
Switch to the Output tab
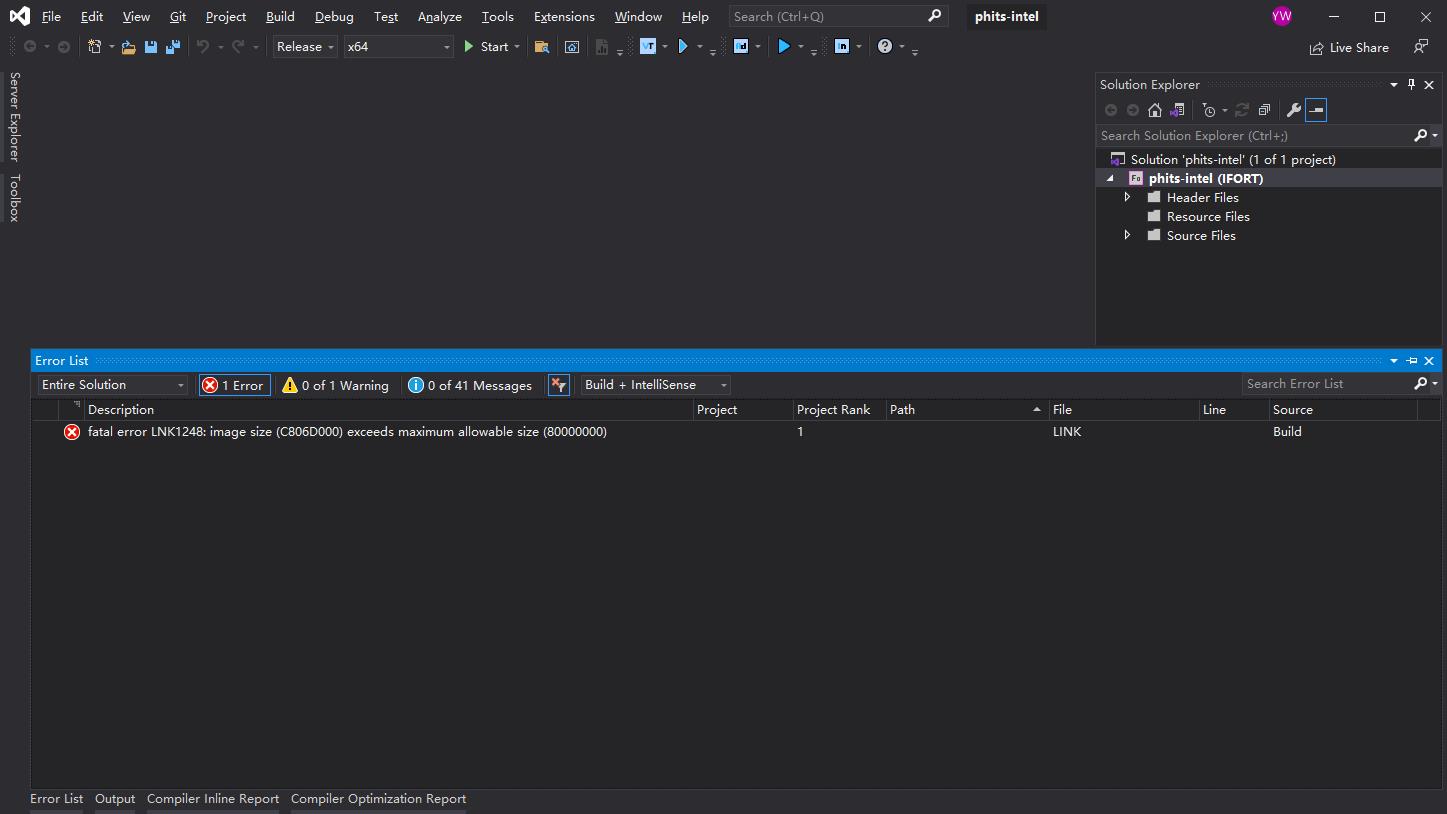click(115, 799)
